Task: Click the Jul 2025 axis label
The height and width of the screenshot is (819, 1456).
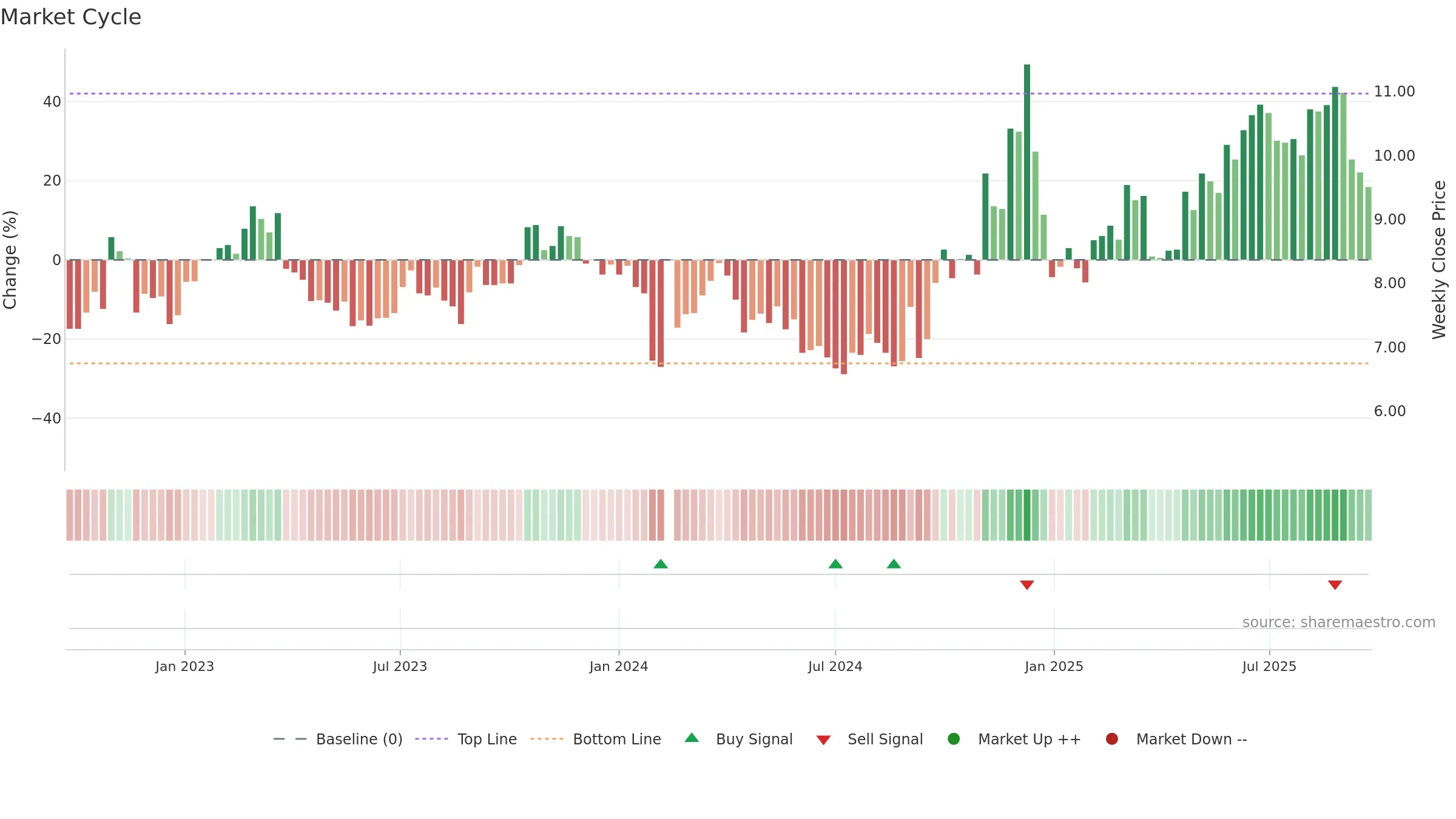Action: 1269,666
